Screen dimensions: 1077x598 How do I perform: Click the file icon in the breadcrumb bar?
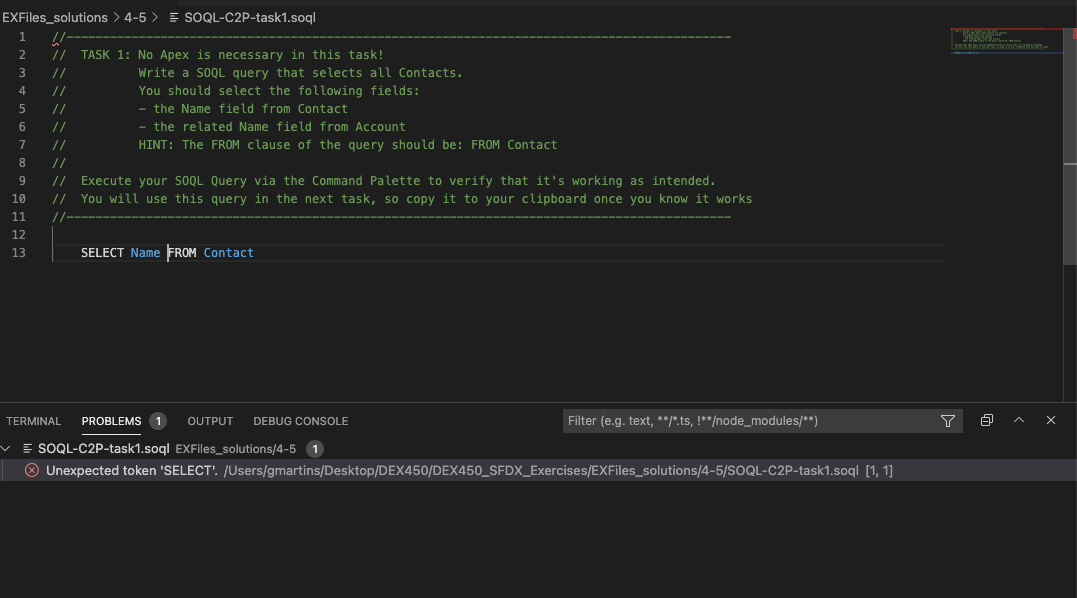pos(175,18)
